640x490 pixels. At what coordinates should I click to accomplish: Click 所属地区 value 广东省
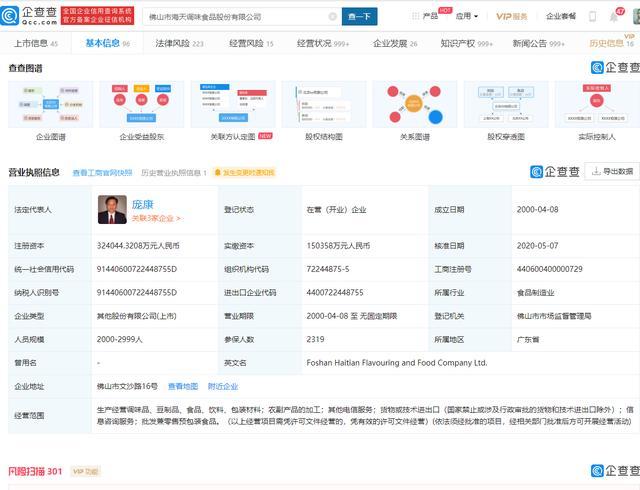coord(528,339)
